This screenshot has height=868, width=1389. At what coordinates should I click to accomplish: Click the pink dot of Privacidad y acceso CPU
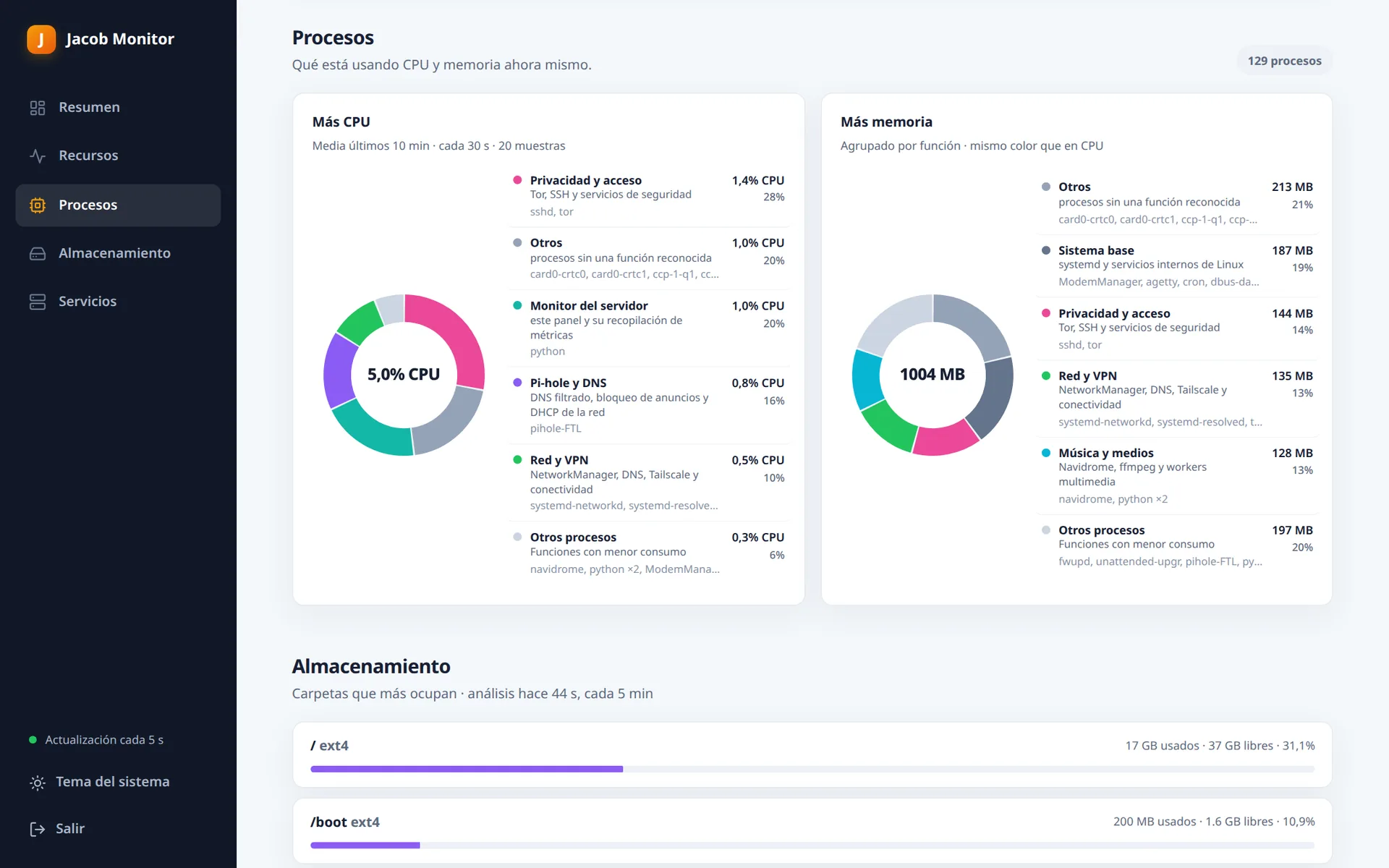coord(517,180)
